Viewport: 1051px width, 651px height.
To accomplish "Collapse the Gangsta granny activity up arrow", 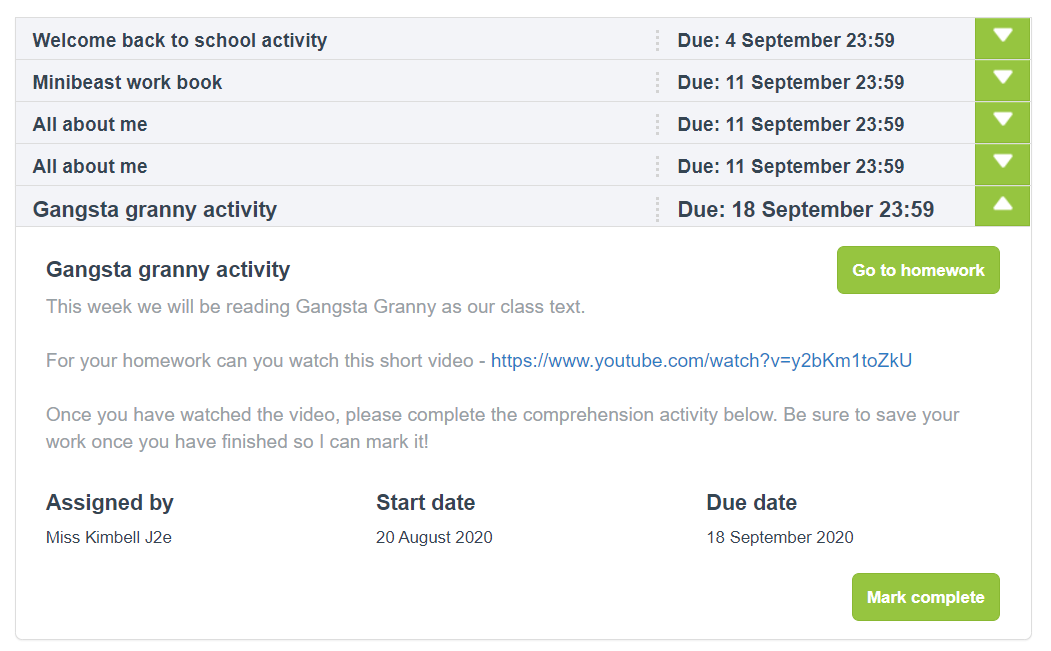I will pyautogui.click(x=1002, y=206).
